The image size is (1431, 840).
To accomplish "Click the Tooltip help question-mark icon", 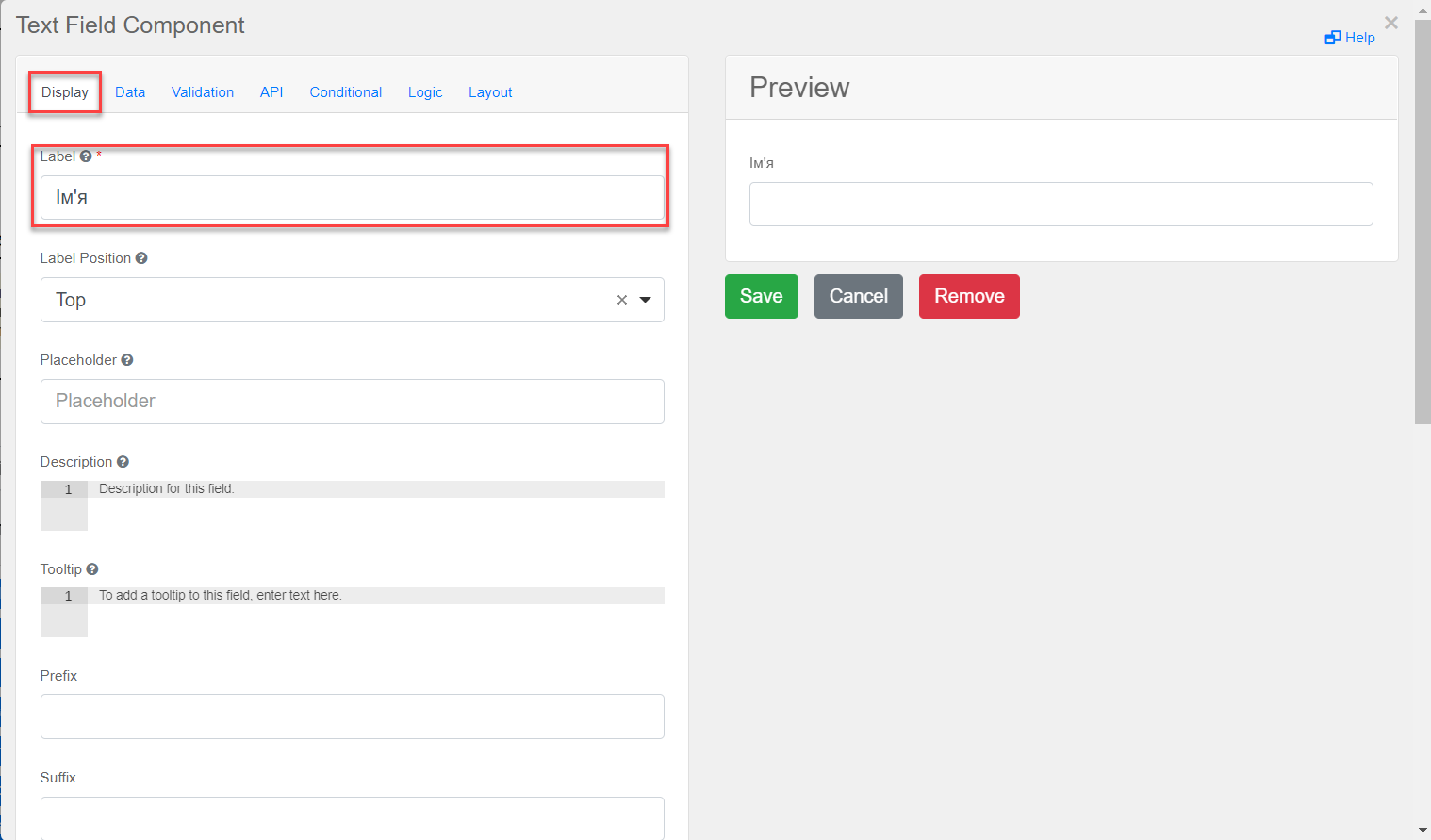I will click(x=92, y=569).
